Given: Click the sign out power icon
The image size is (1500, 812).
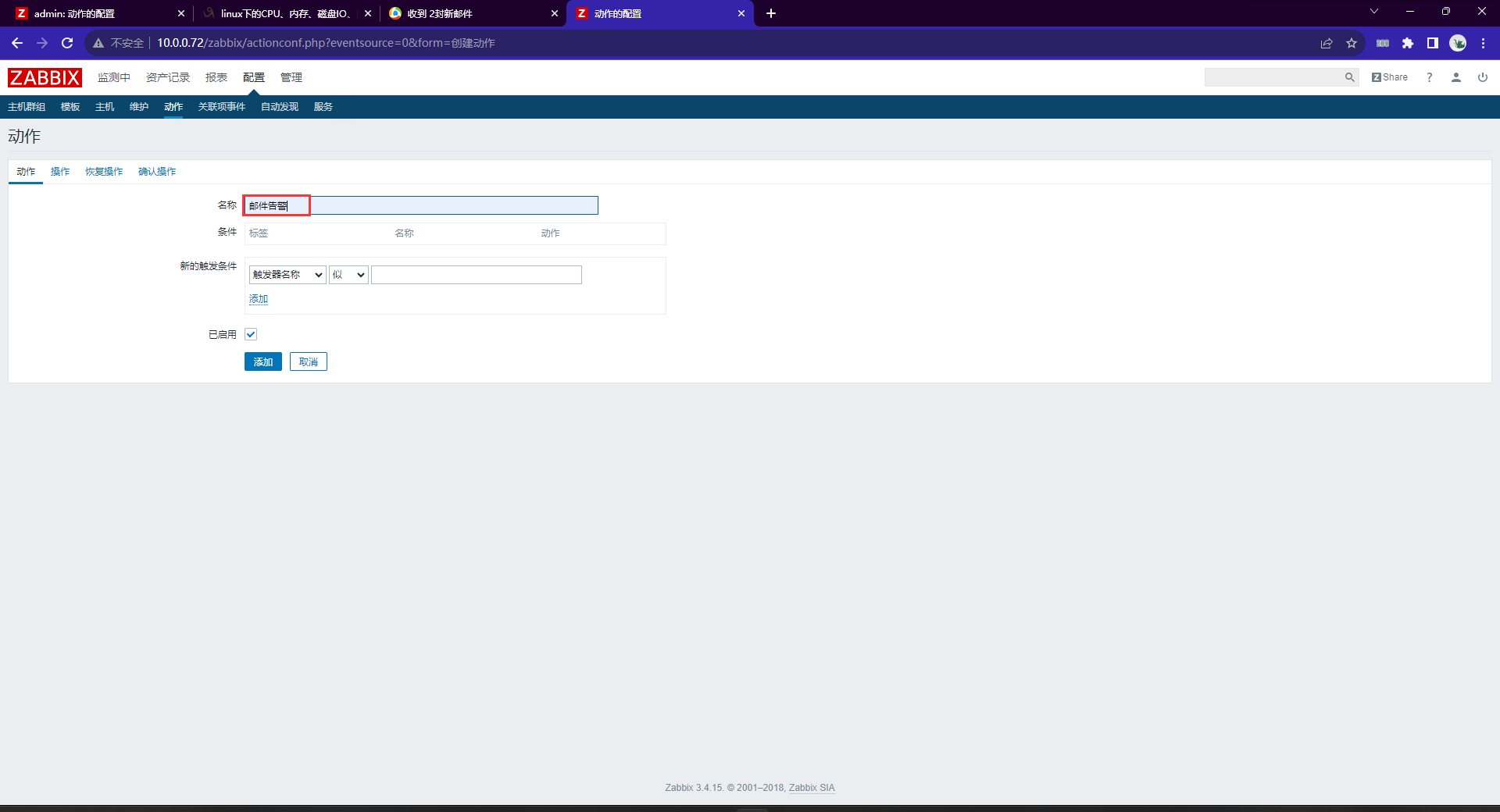Looking at the screenshot, I should 1482,77.
